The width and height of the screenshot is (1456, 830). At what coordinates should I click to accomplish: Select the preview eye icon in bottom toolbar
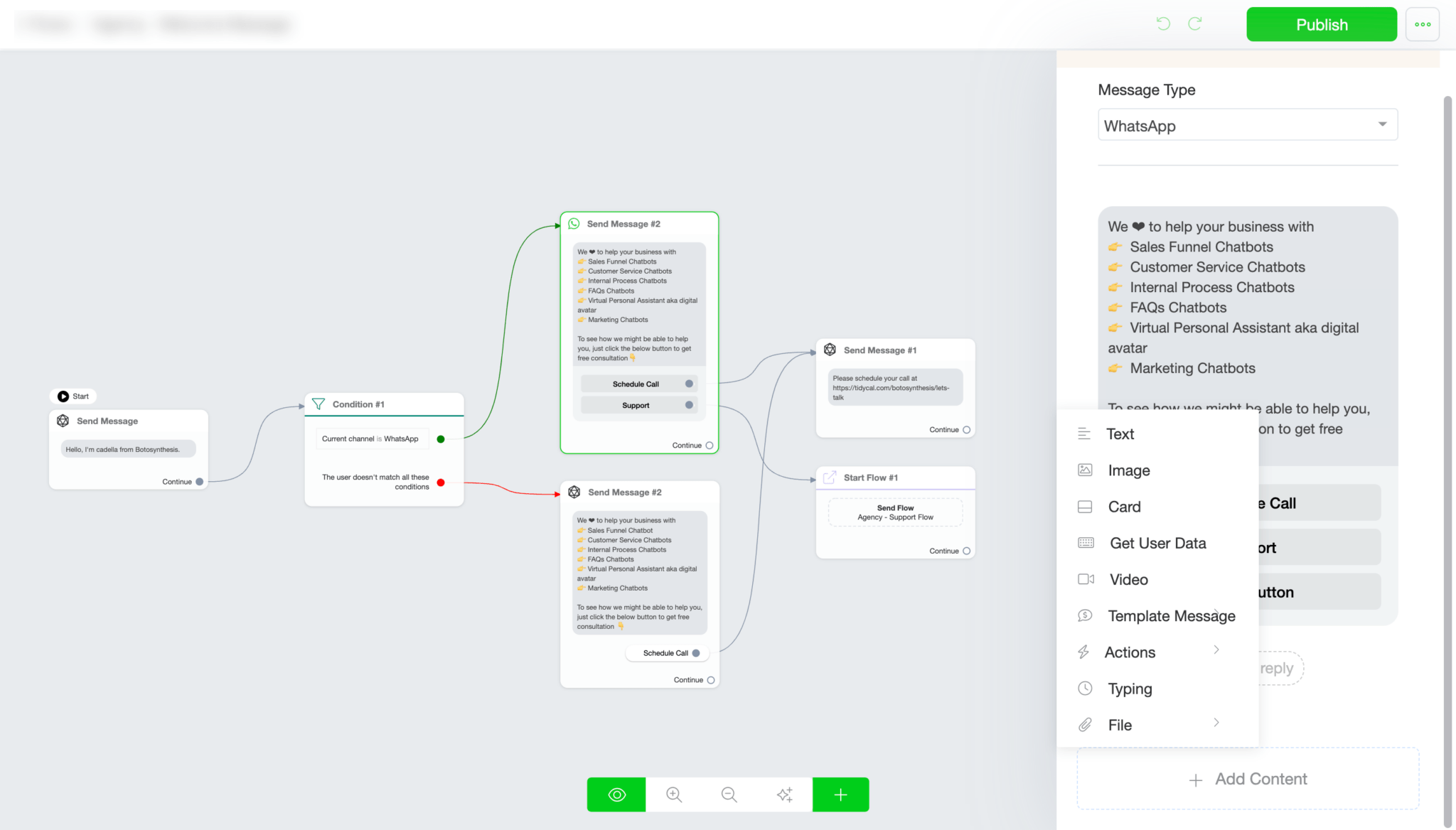pyautogui.click(x=616, y=794)
